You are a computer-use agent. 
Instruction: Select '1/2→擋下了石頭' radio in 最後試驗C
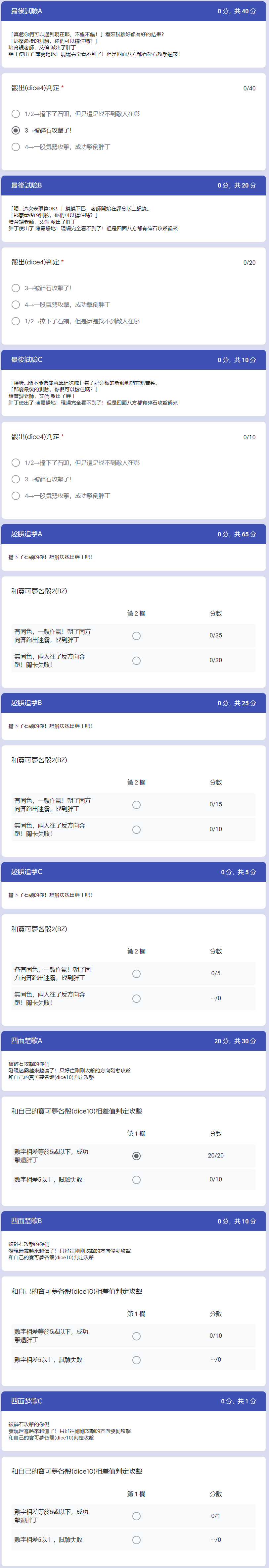click(16, 462)
